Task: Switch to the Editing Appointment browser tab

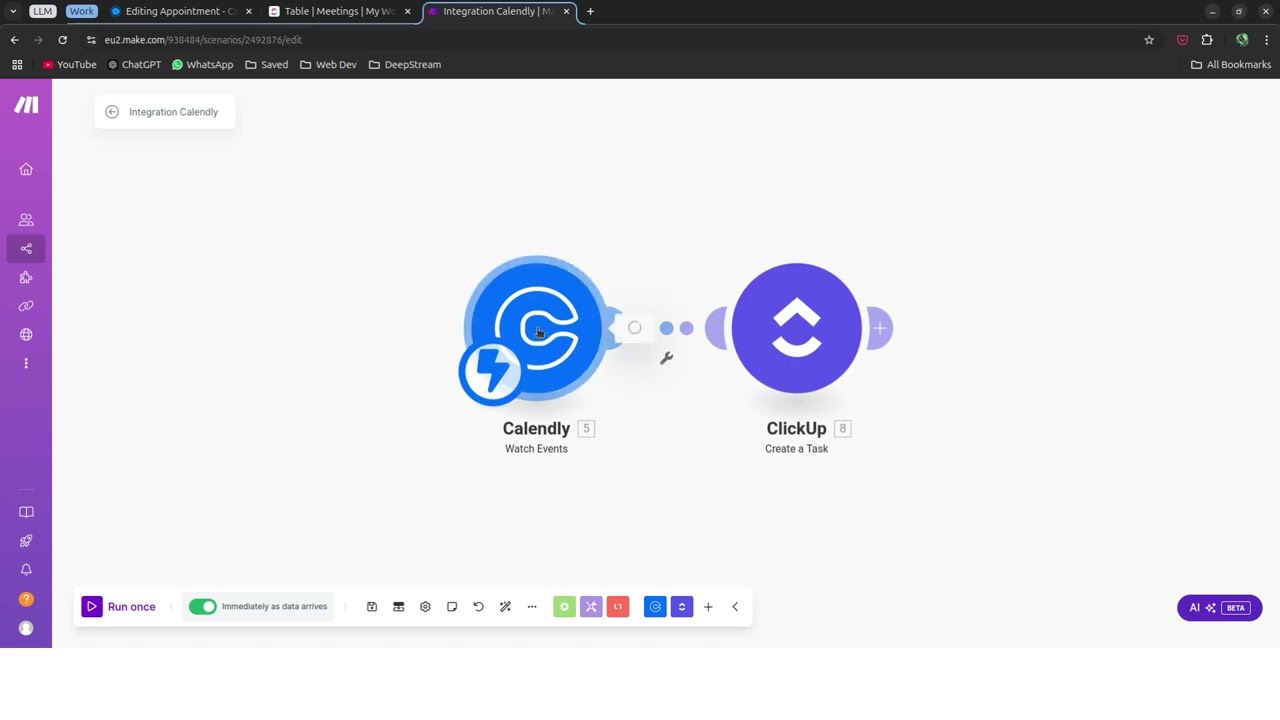Action: pos(180,11)
